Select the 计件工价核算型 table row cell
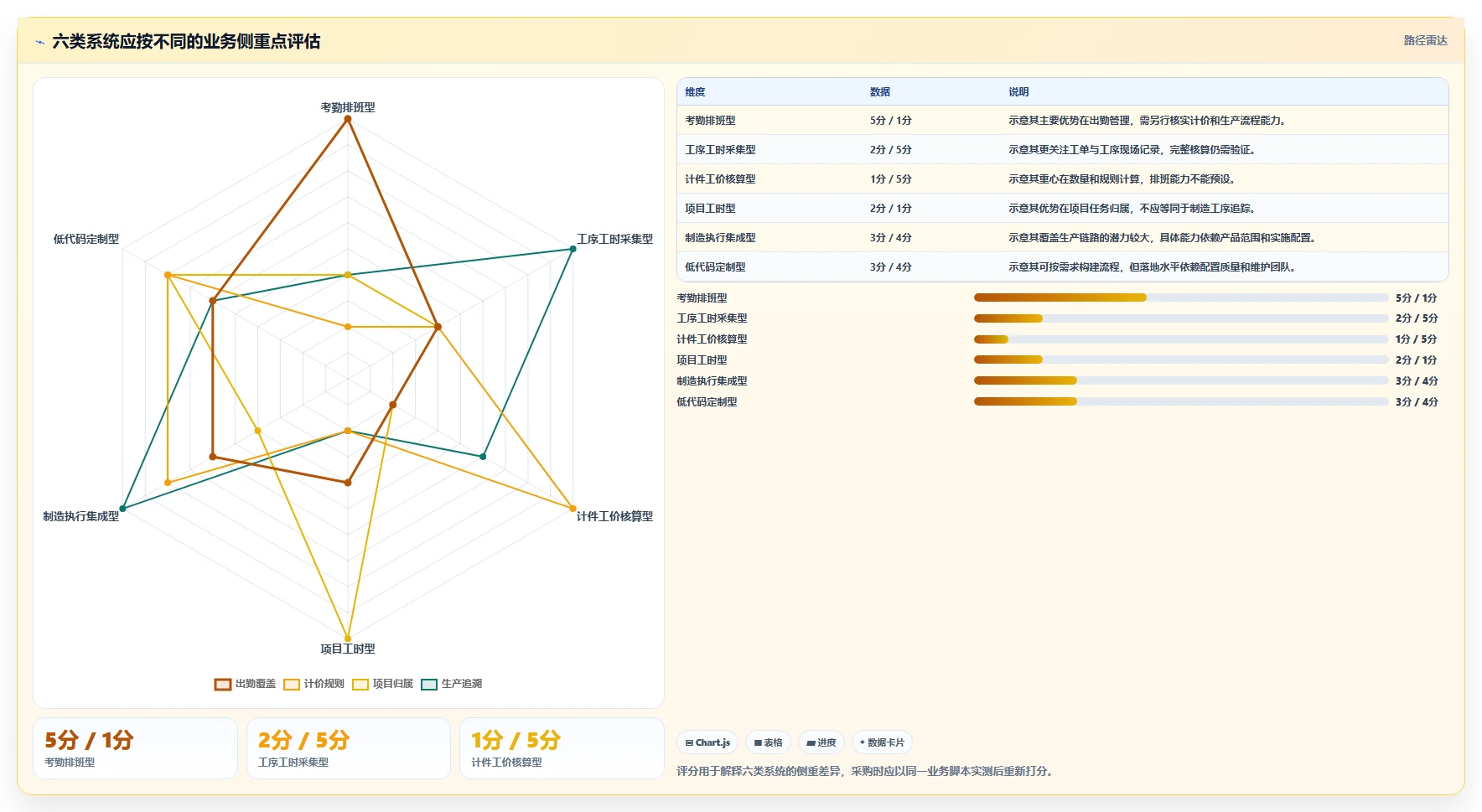This screenshot has width=1482, height=812. (x=720, y=179)
